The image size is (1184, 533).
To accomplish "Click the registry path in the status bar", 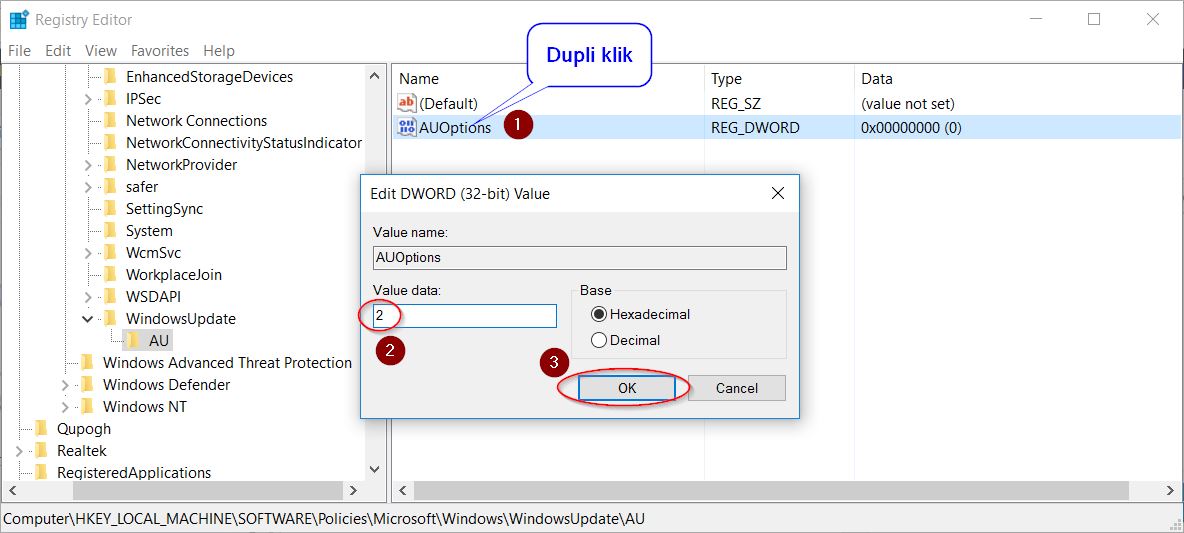I will coord(324,519).
